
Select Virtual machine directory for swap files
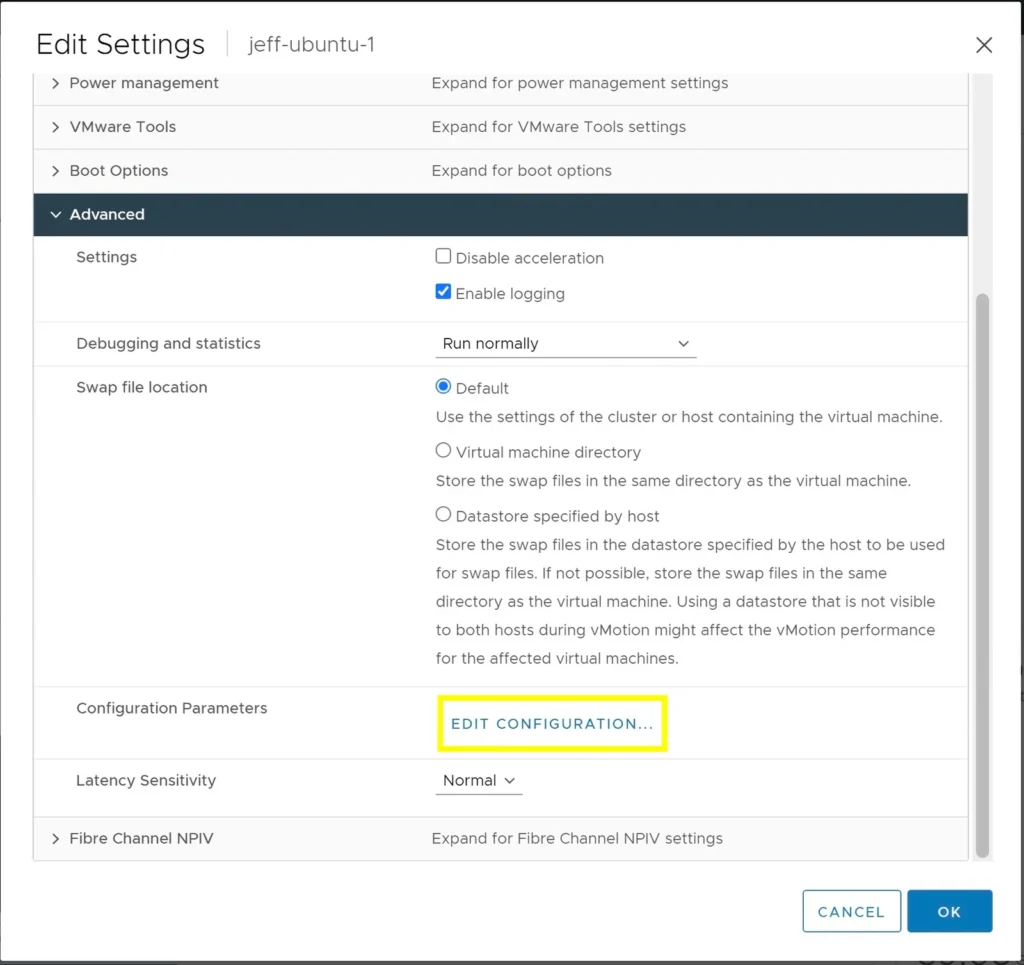click(x=441, y=450)
